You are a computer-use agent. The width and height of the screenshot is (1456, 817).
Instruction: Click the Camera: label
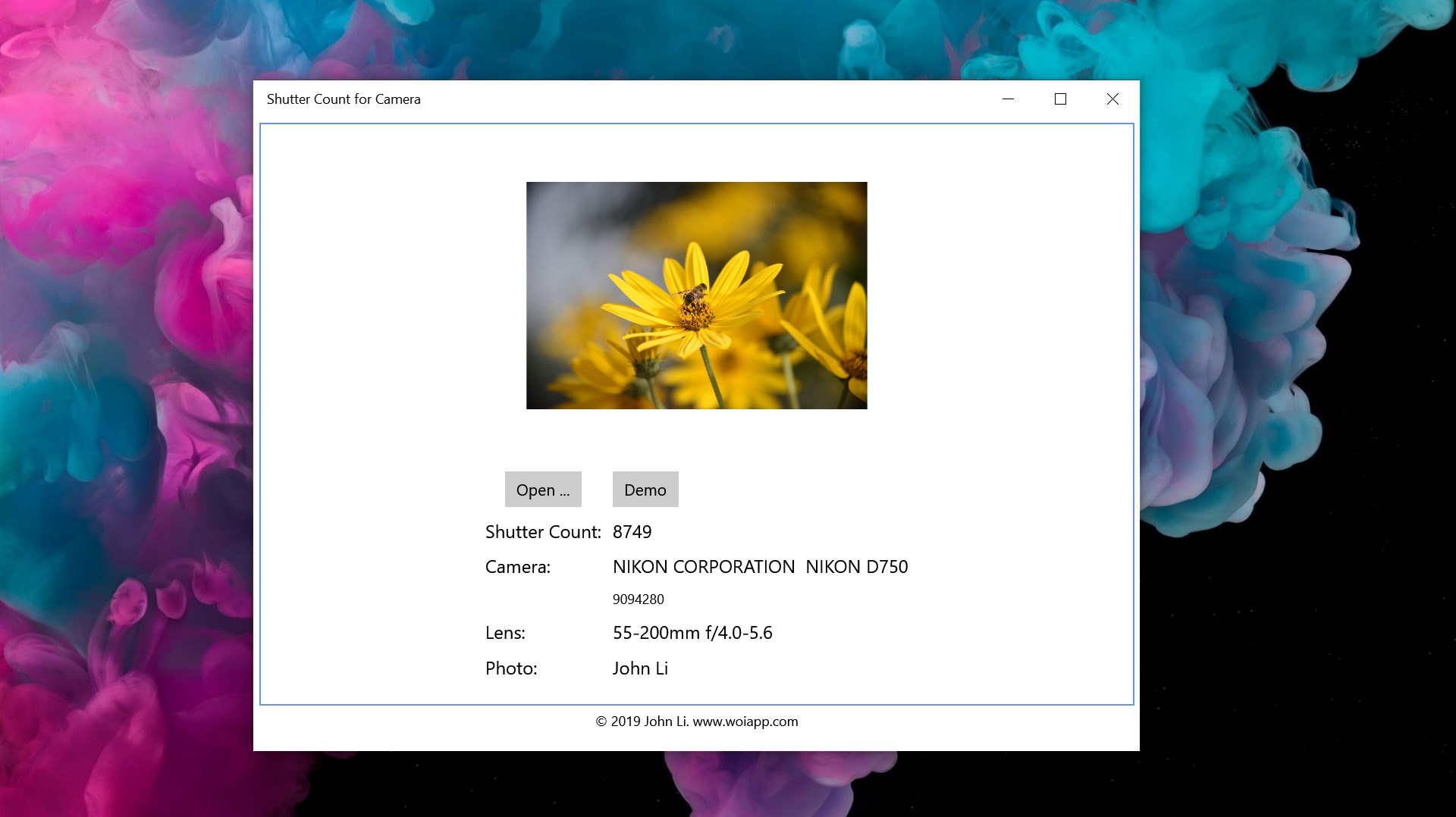(518, 566)
